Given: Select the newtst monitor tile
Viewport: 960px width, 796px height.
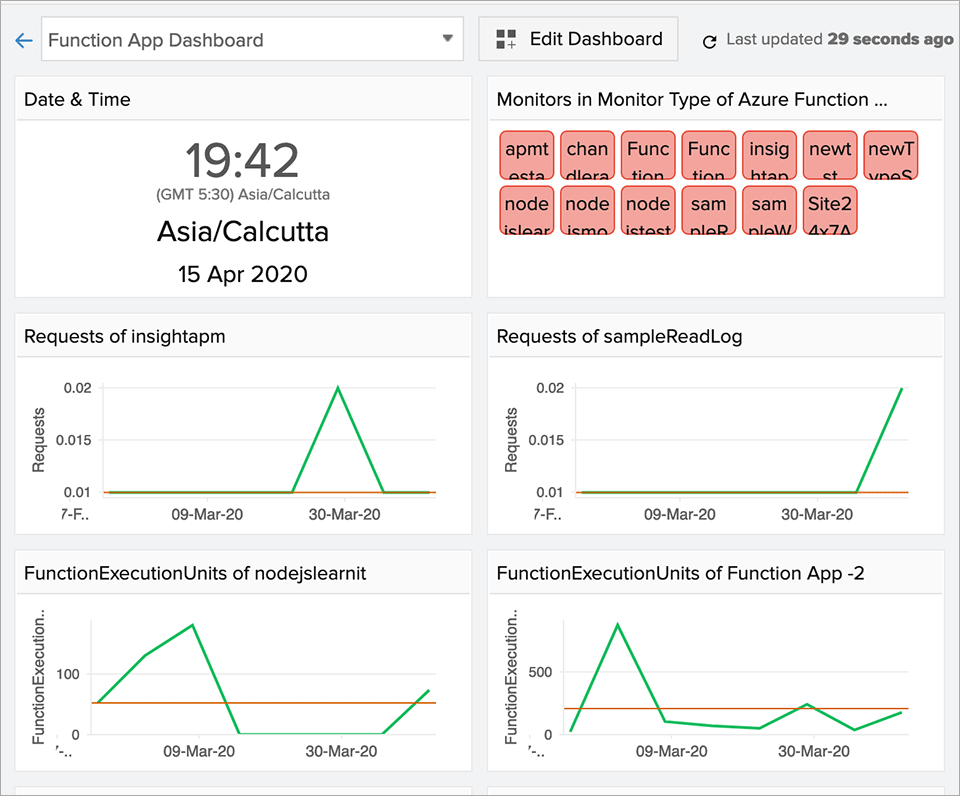Looking at the screenshot, I should 830,154.
